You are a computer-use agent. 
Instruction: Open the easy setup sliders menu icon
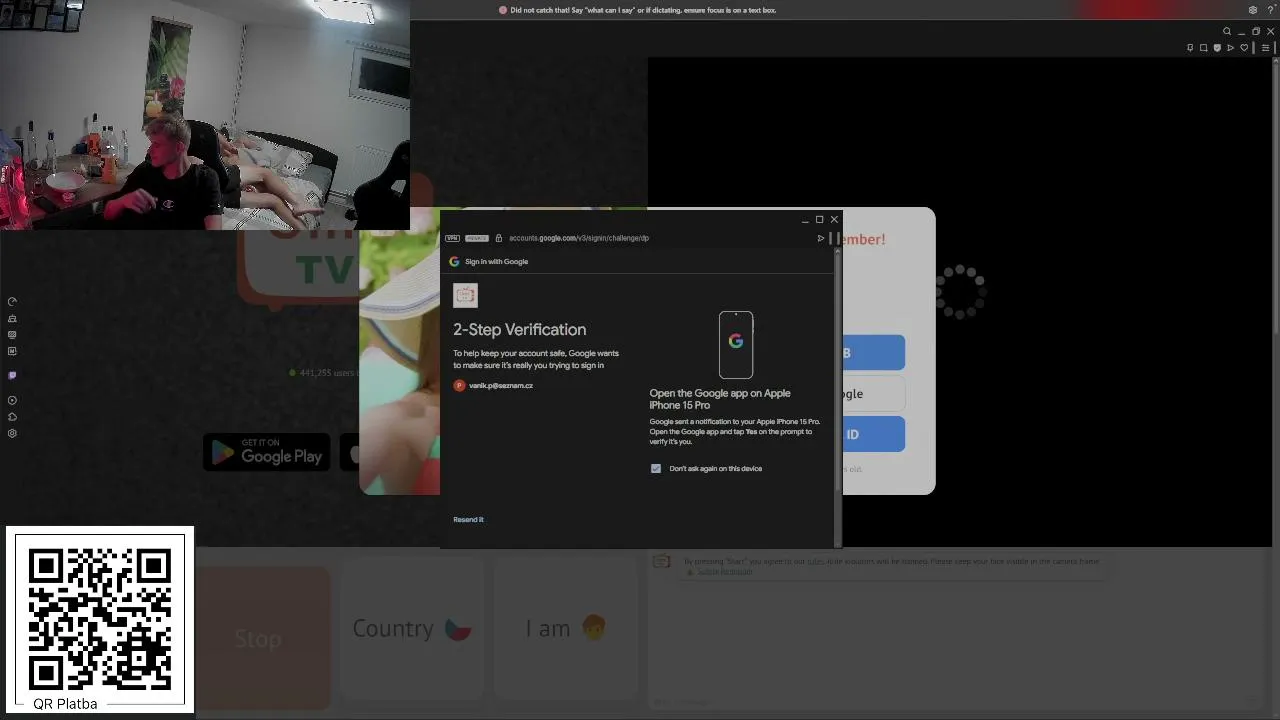[1265, 48]
